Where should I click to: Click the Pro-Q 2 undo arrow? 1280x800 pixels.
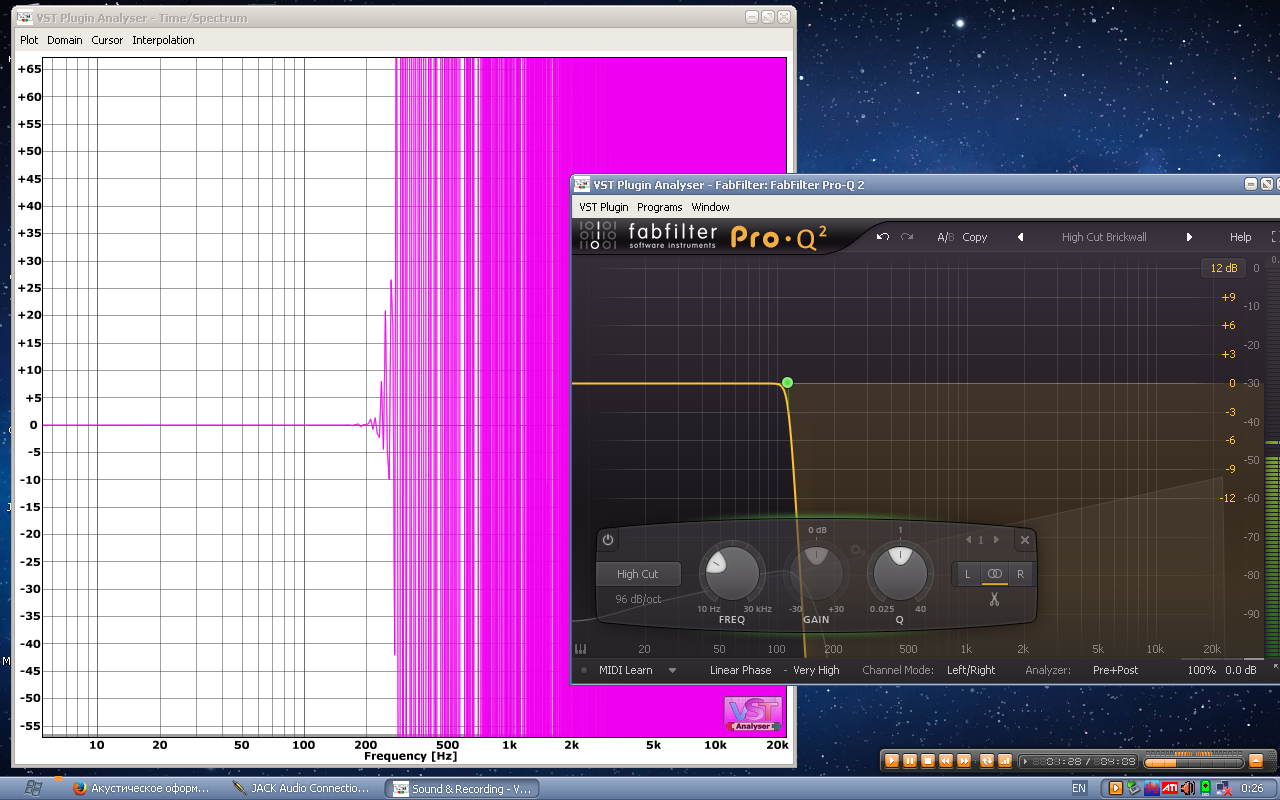[883, 237]
